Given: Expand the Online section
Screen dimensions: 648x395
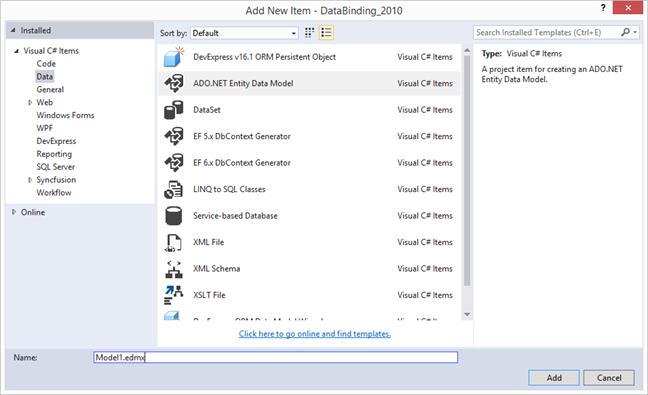Looking at the screenshot, I should (14, 212).
